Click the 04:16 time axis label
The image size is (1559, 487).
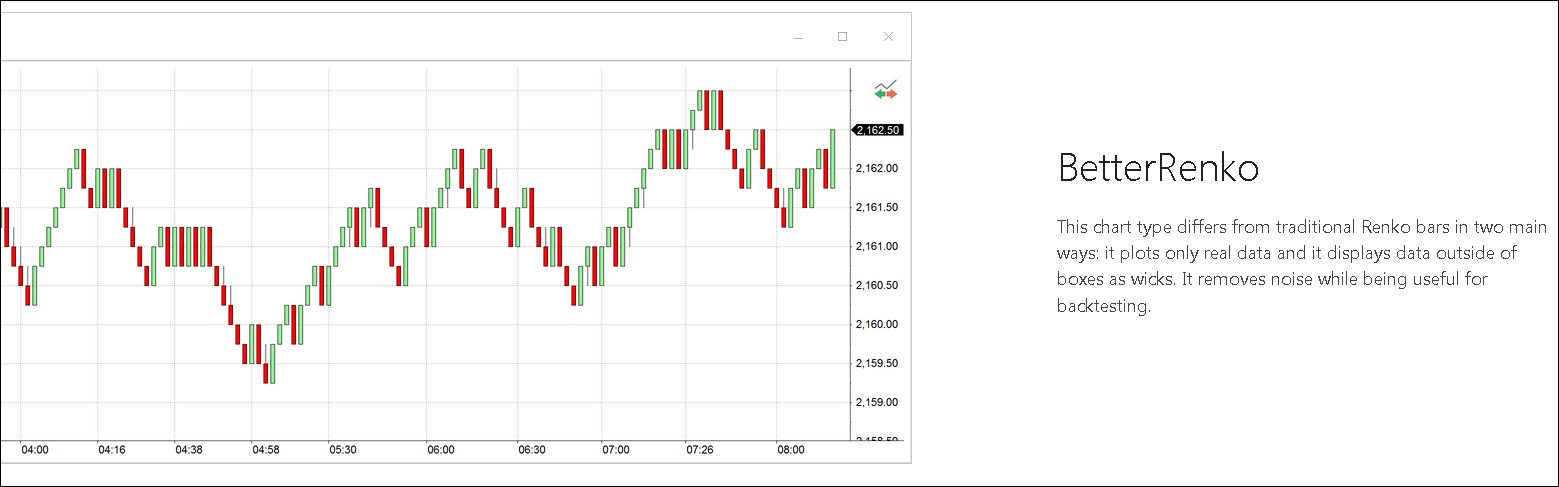pyautogui.click(x=111, y=450)
